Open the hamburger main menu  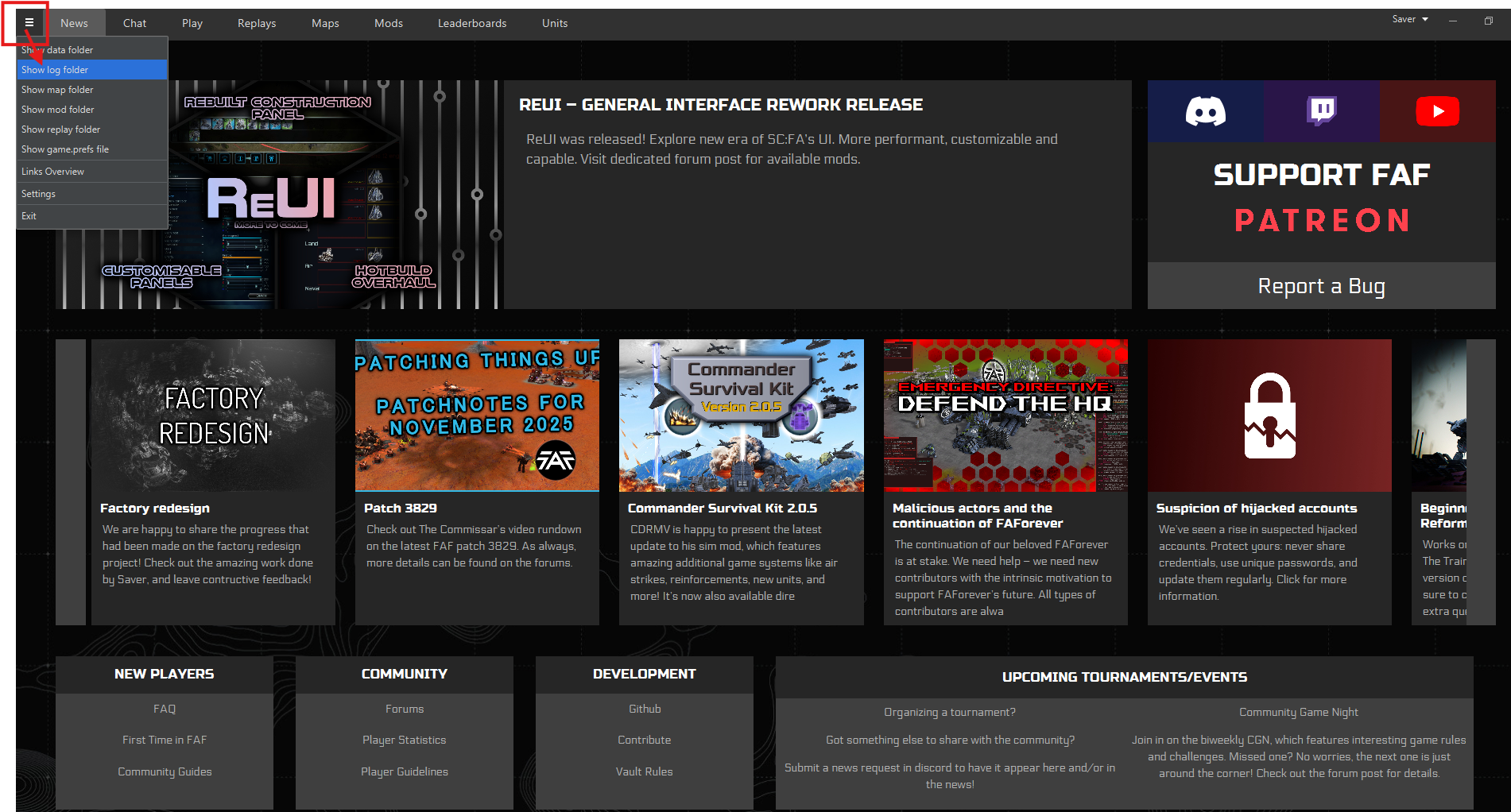(x=29, y=23)
